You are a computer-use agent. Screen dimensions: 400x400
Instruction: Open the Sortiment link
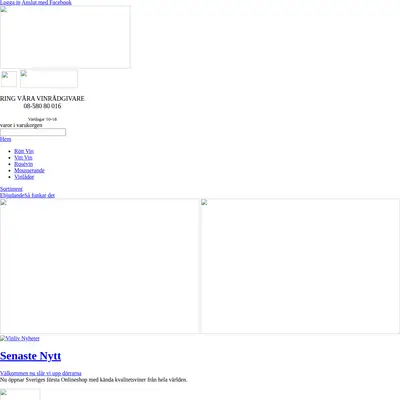pos(11,189)
